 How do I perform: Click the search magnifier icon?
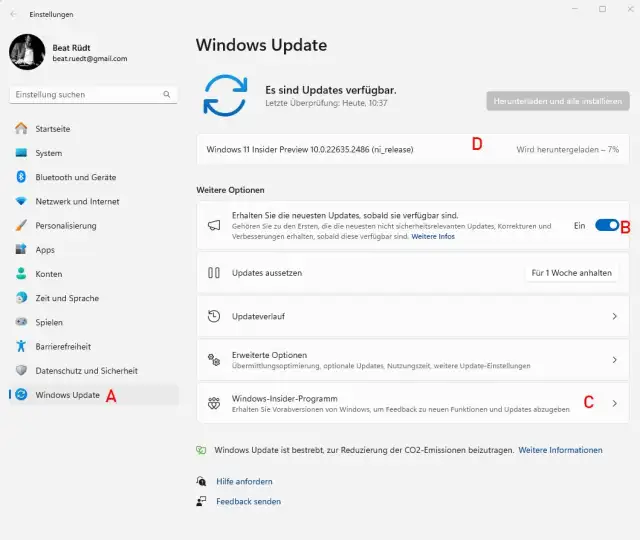[167, 95]
